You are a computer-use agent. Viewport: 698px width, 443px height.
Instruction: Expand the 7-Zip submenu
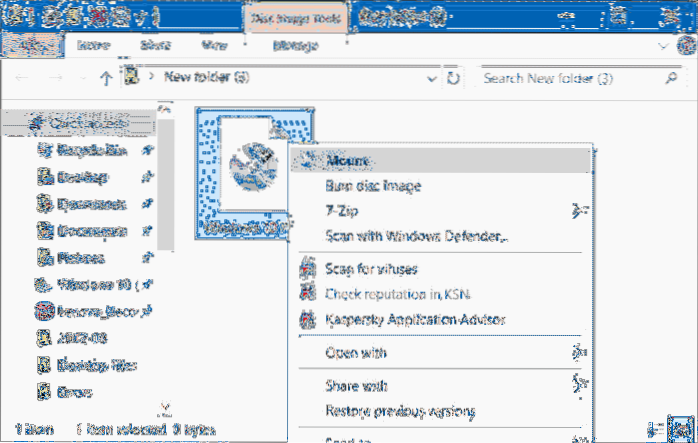click(577, 212)
